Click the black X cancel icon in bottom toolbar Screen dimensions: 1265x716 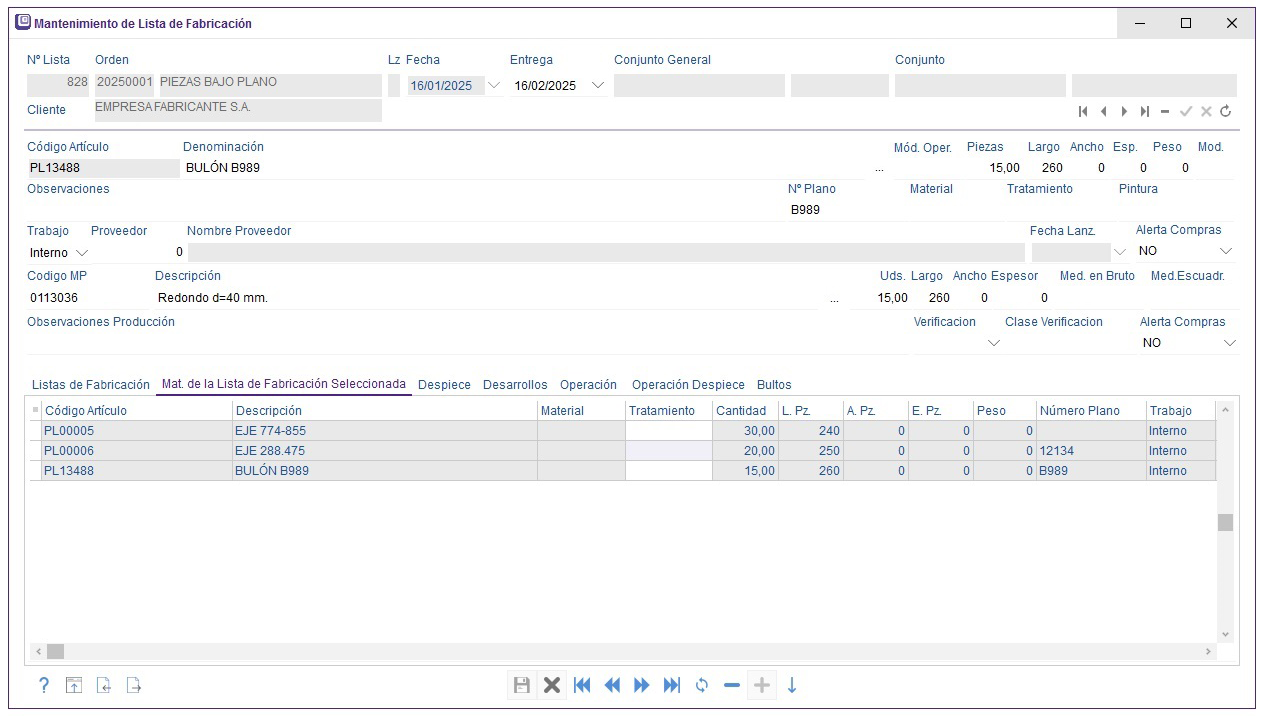coord(551,685)
